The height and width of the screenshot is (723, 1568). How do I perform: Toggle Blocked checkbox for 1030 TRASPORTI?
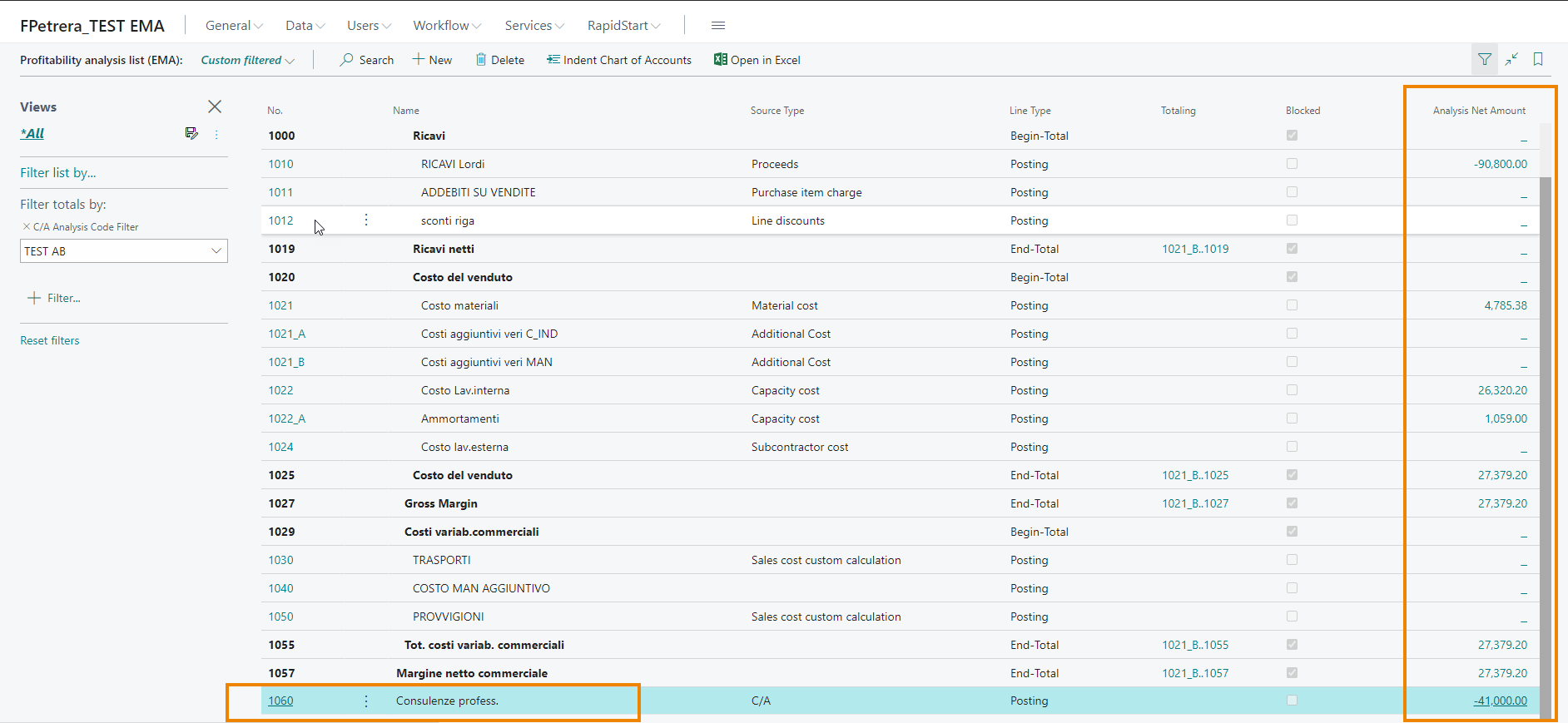(x=1292, y=560)
